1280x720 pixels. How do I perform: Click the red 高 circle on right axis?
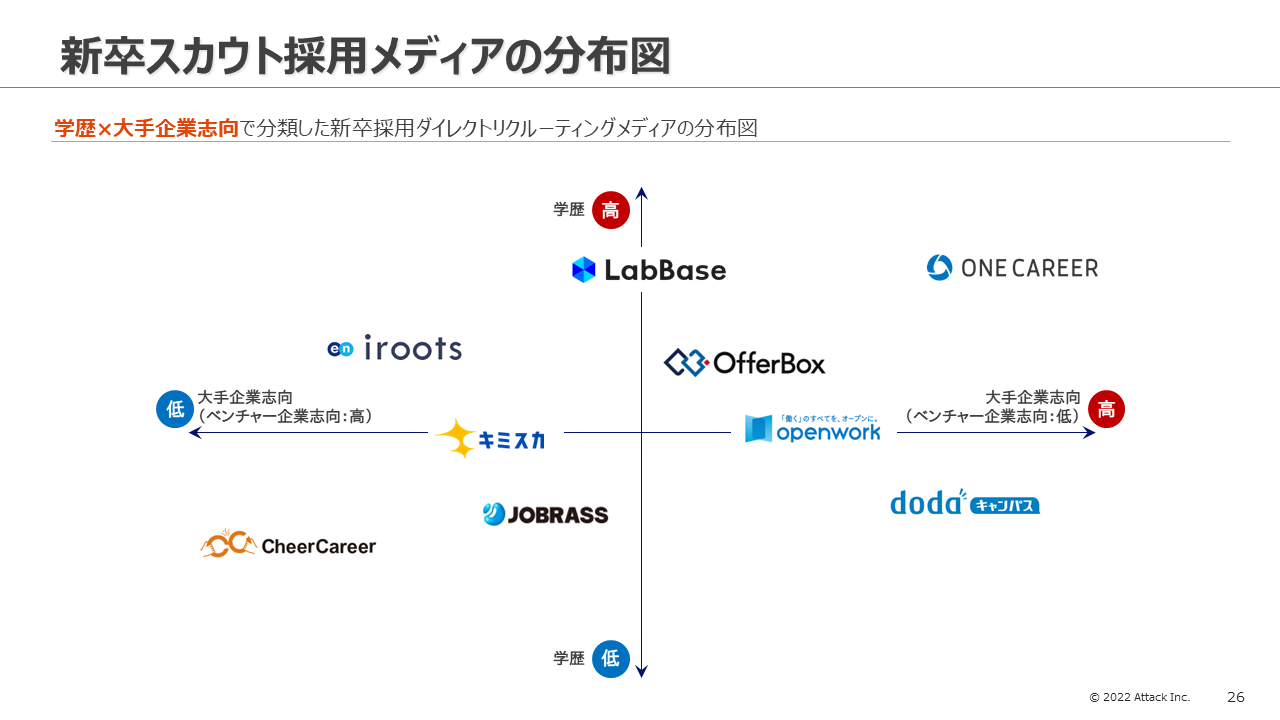[x=1106, y=409]
